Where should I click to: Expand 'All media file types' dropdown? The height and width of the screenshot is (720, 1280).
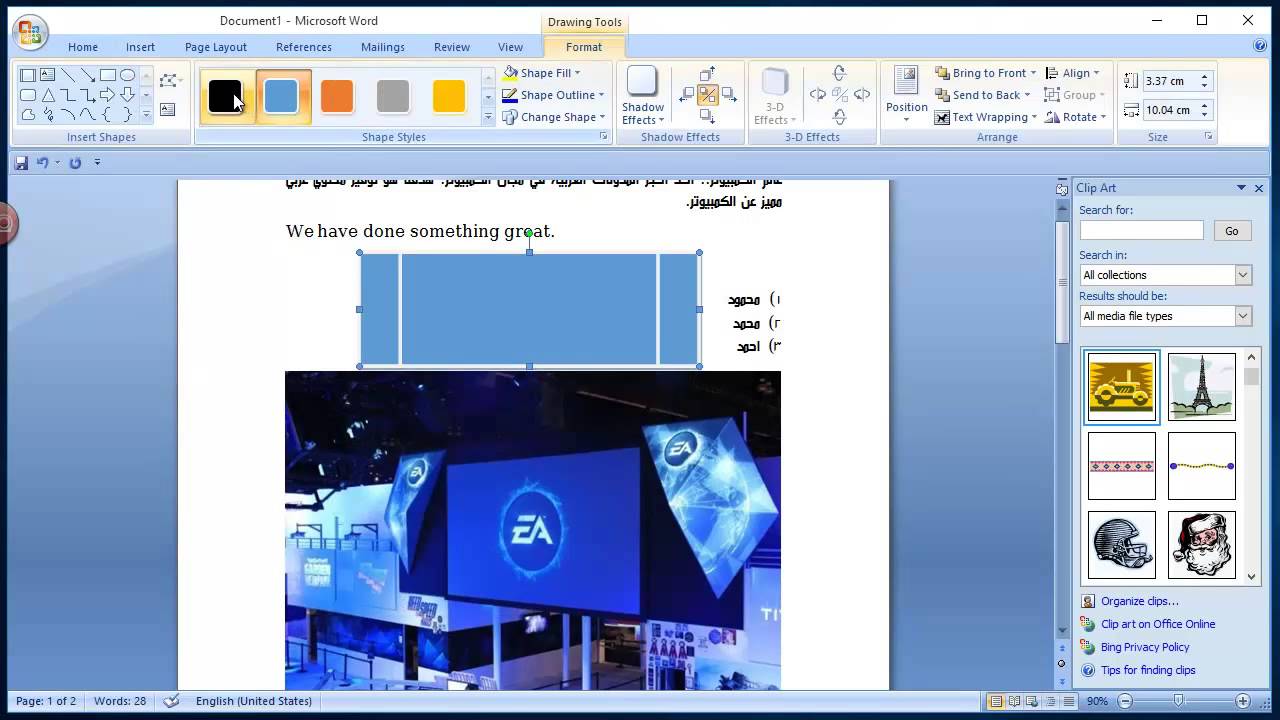(1243, 316)
